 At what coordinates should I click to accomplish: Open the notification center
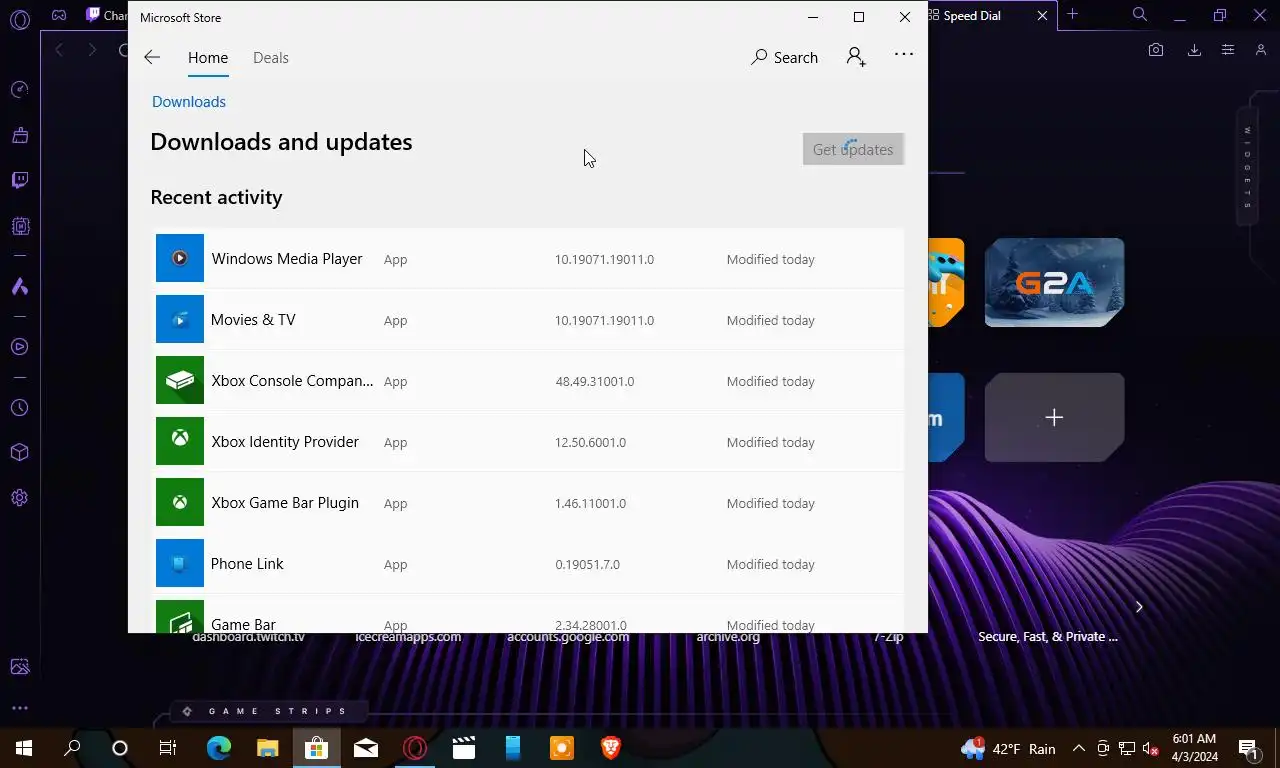pos(1249,748)
